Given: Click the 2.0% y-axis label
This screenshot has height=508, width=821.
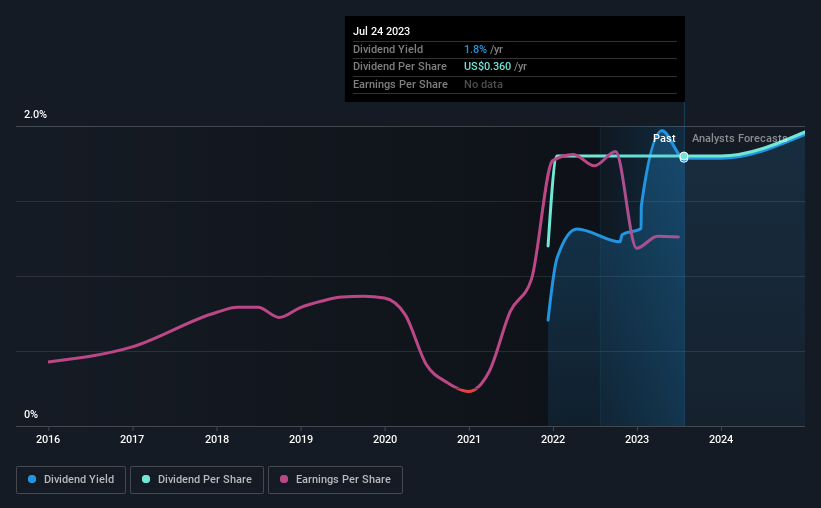Looking at the screenshot, I should click(x=36, y=115).
